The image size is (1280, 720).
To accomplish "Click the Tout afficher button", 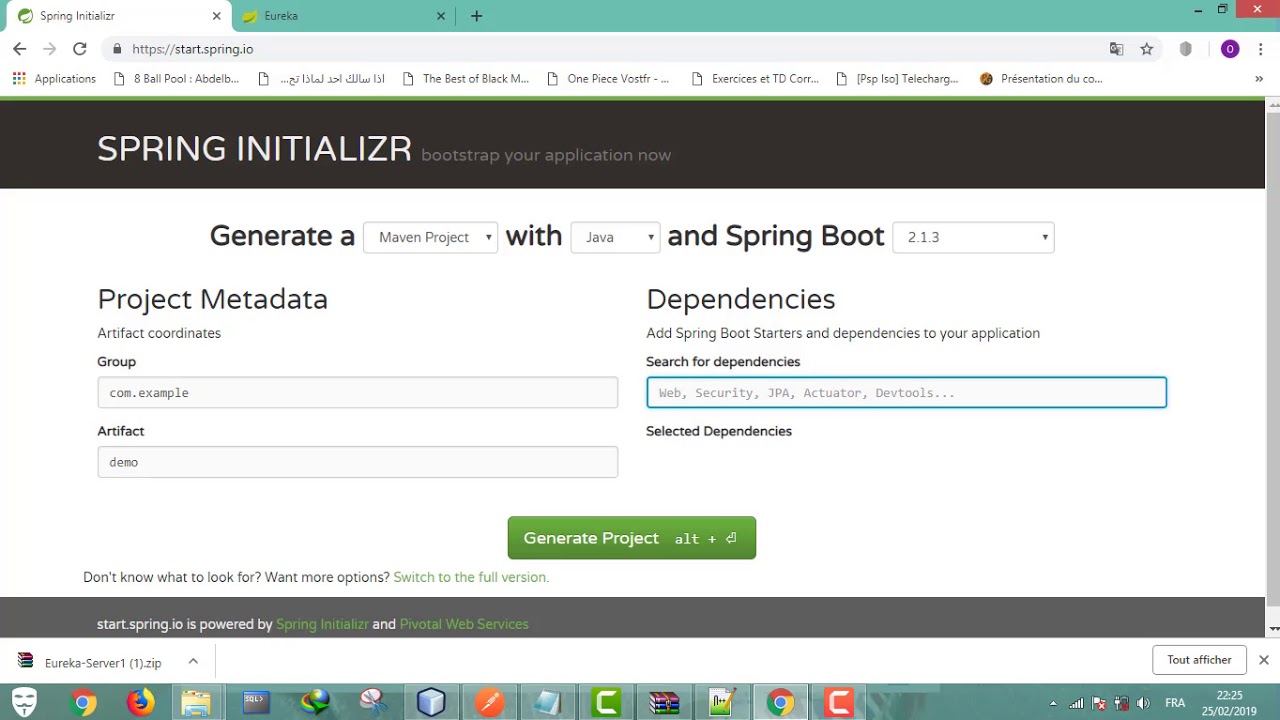I will point(1199,660).
